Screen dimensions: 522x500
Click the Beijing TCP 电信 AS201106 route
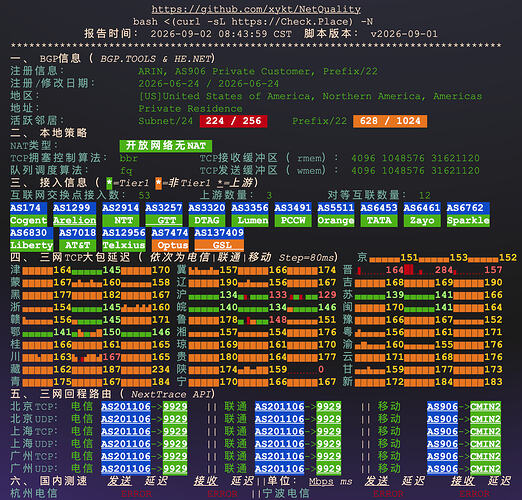pyautogui.click(x=144, y=407)
